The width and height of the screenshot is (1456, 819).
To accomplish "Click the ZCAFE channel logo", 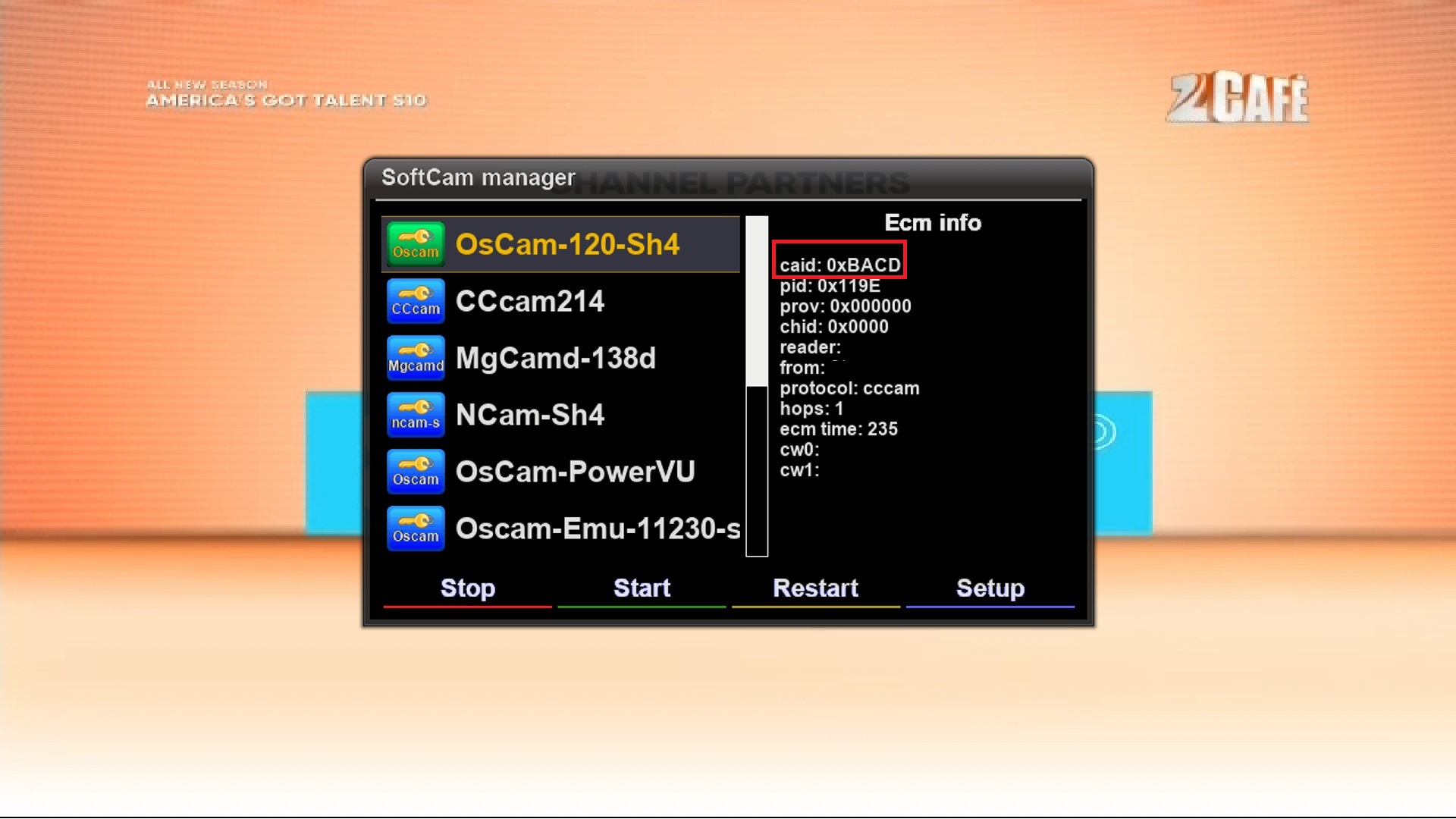I will click(1238, 98).
